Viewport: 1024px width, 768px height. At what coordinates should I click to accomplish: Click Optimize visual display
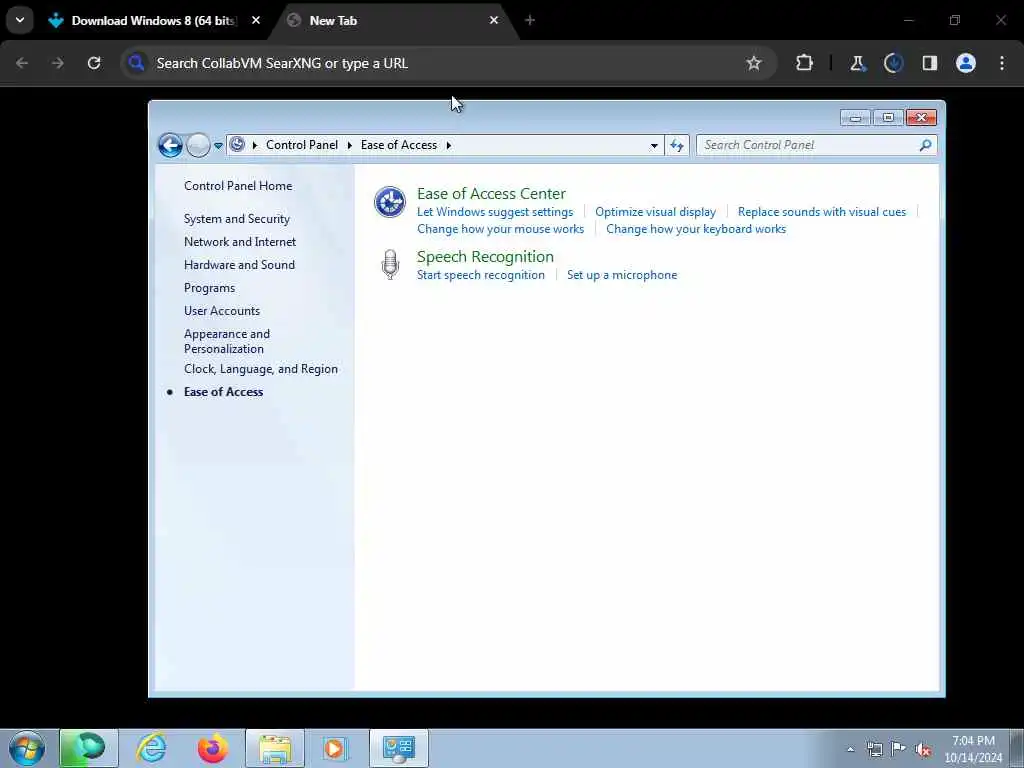[655, 212]
